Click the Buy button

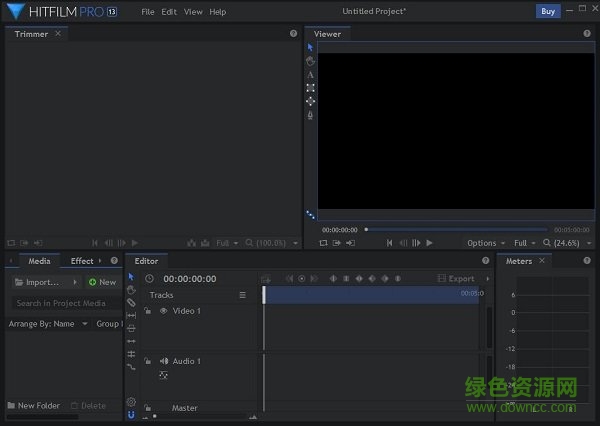click(x=548, y=12)
